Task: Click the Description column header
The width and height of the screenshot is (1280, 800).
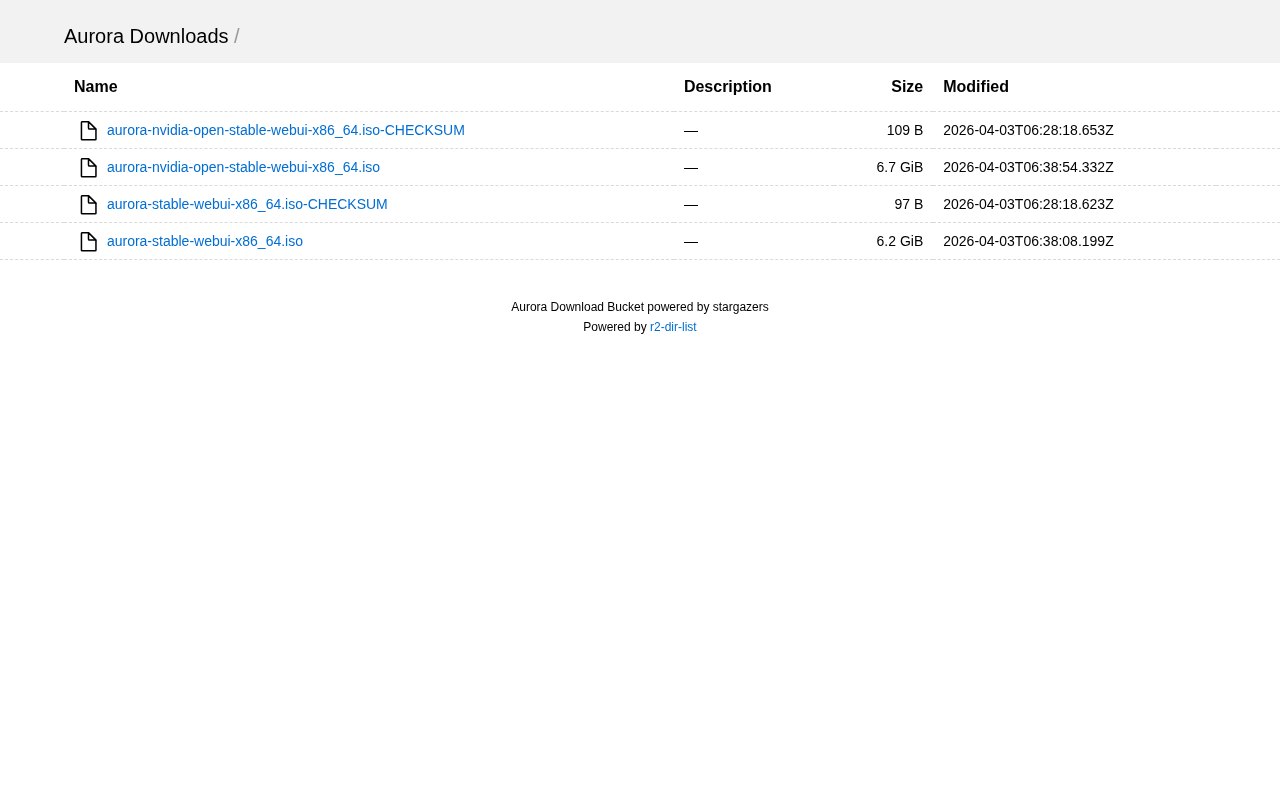Action: tap(727, 87)
